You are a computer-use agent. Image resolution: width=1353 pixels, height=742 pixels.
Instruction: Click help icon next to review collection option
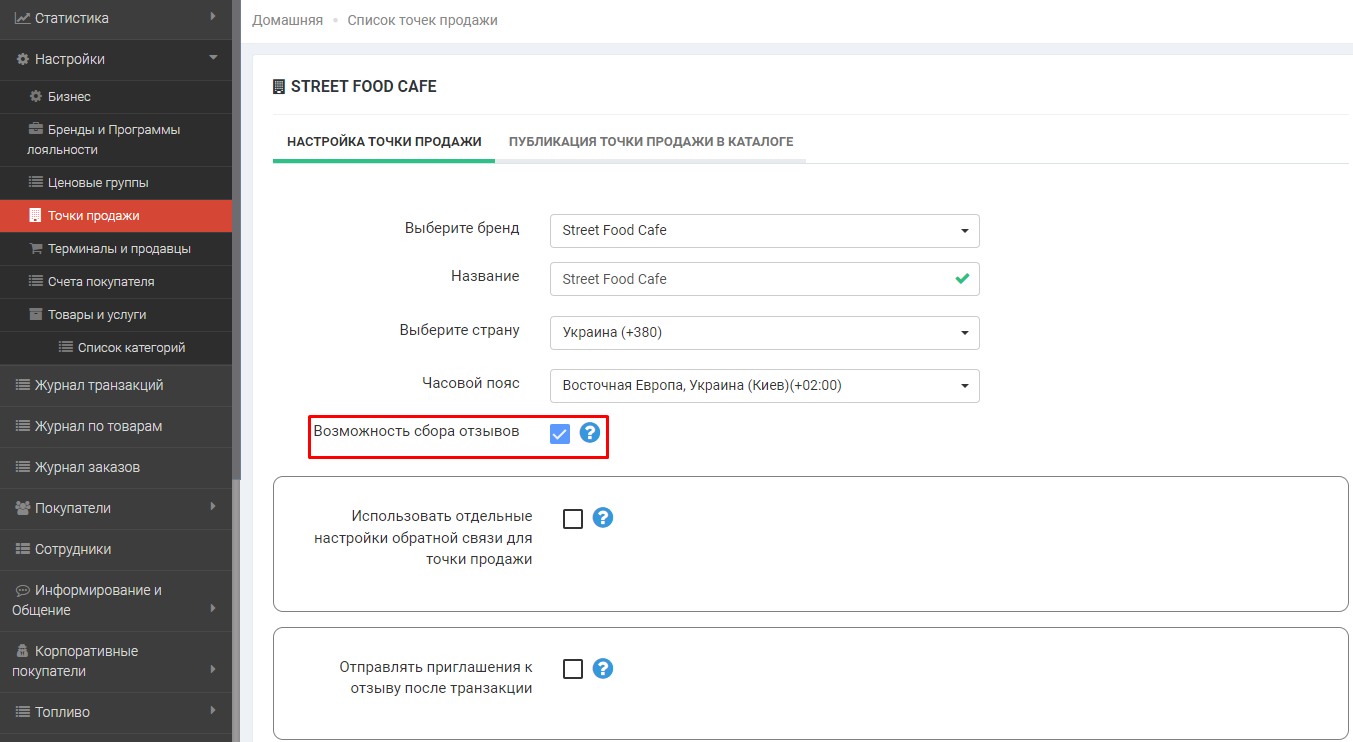[x=590, y=433]
